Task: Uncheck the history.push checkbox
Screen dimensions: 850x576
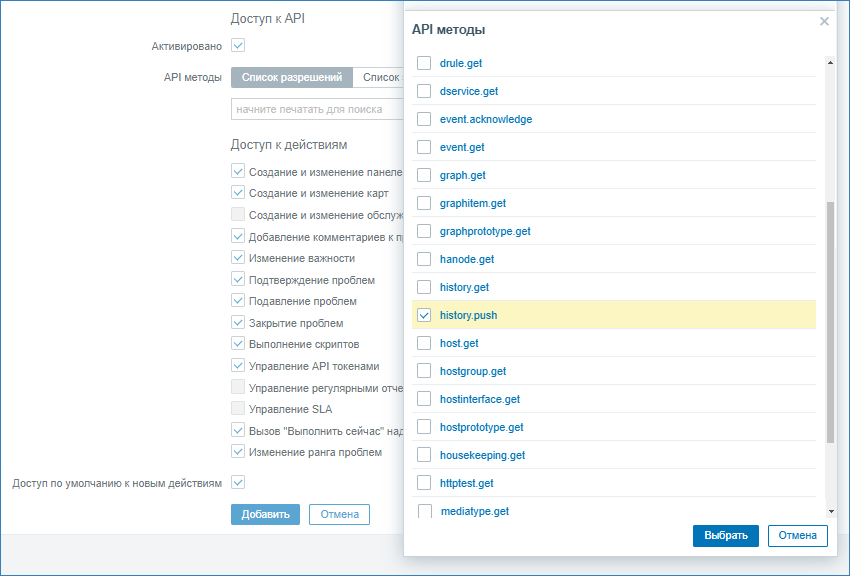Action: (x=424, y=315)
